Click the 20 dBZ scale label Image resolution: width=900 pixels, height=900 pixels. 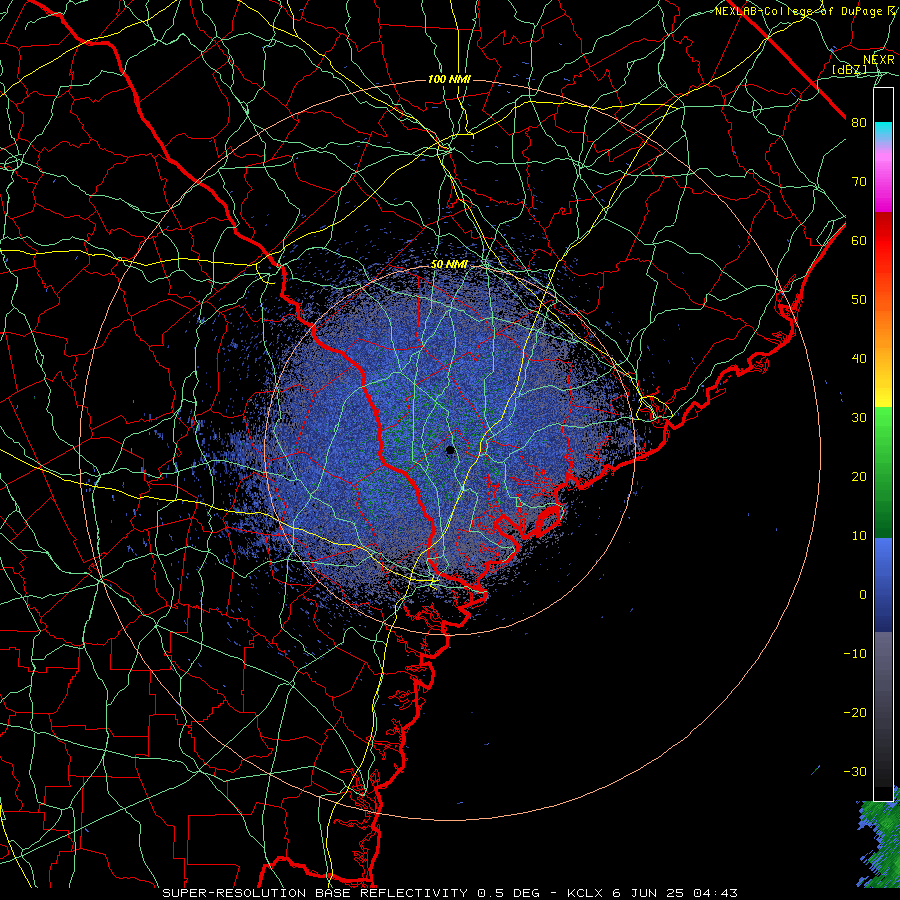(859, 476)
